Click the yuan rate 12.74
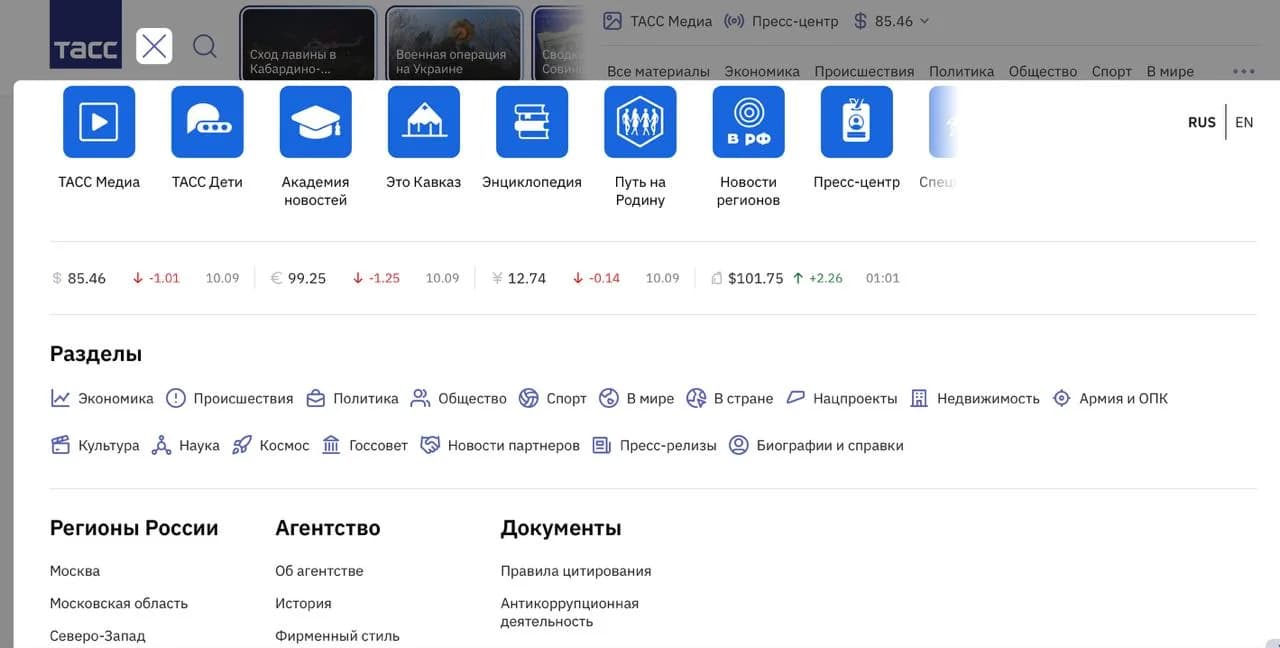Screen dimensions: 1280x648 tap(527, 278)
